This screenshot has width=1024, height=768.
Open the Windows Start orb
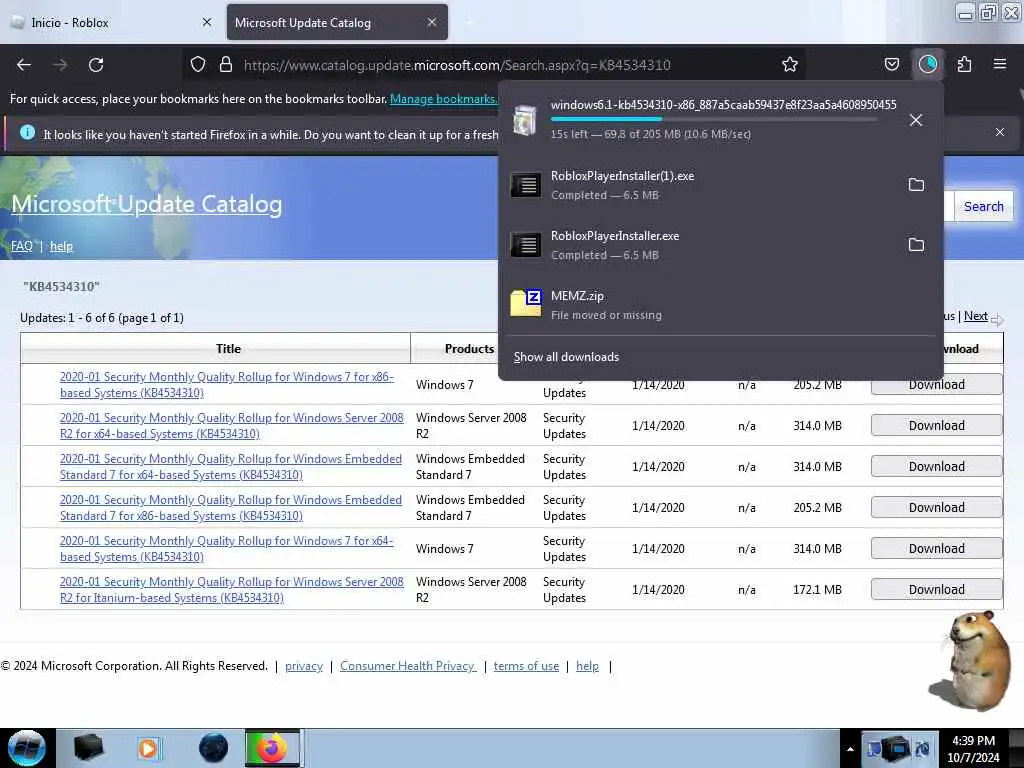(27, 748)
